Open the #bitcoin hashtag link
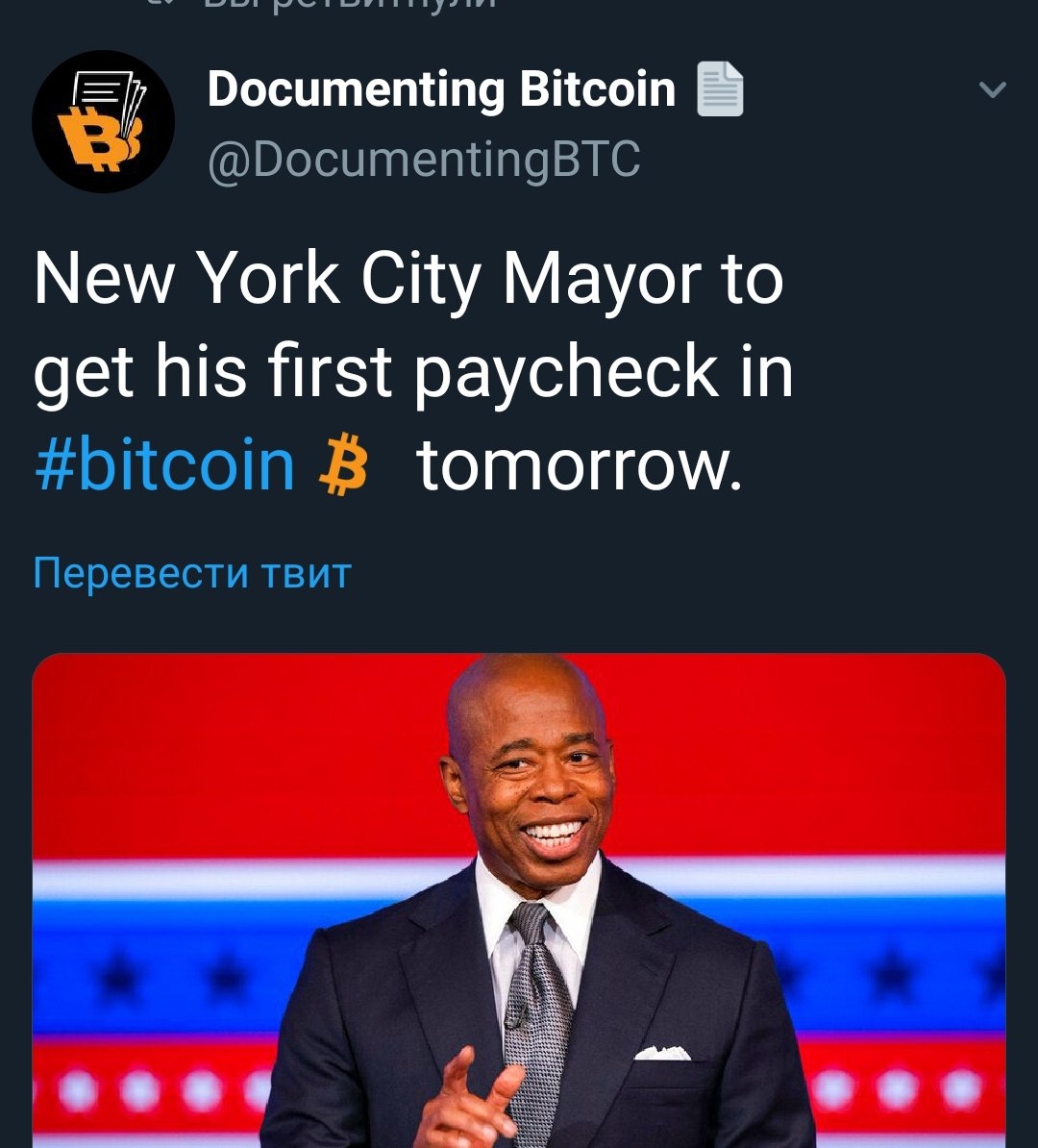Viewport: 1038px width, 1148px height. tap(164, 464)
